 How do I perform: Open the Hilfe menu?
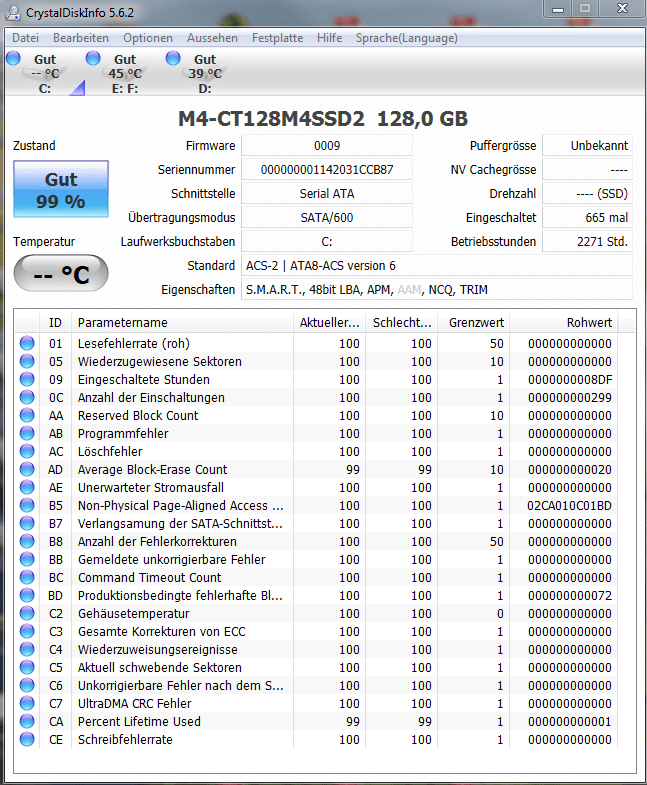click(x=330, y=38)
